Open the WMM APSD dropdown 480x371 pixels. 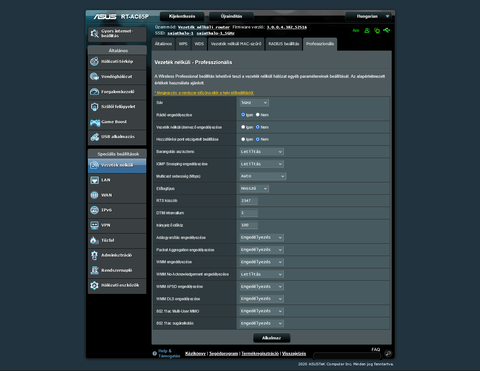262,287
